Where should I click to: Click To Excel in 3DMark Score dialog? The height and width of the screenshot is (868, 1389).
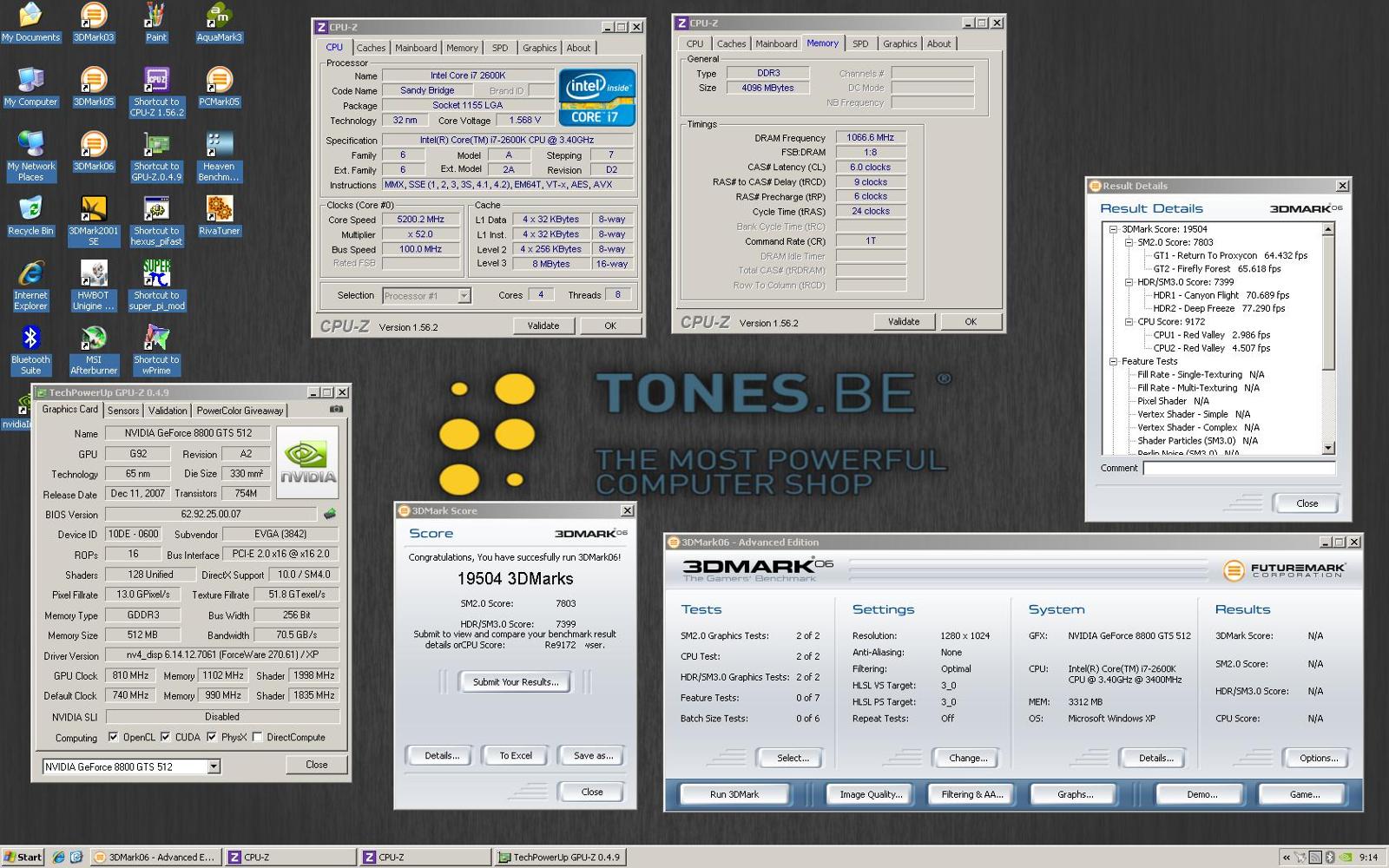tap(516, 756)
